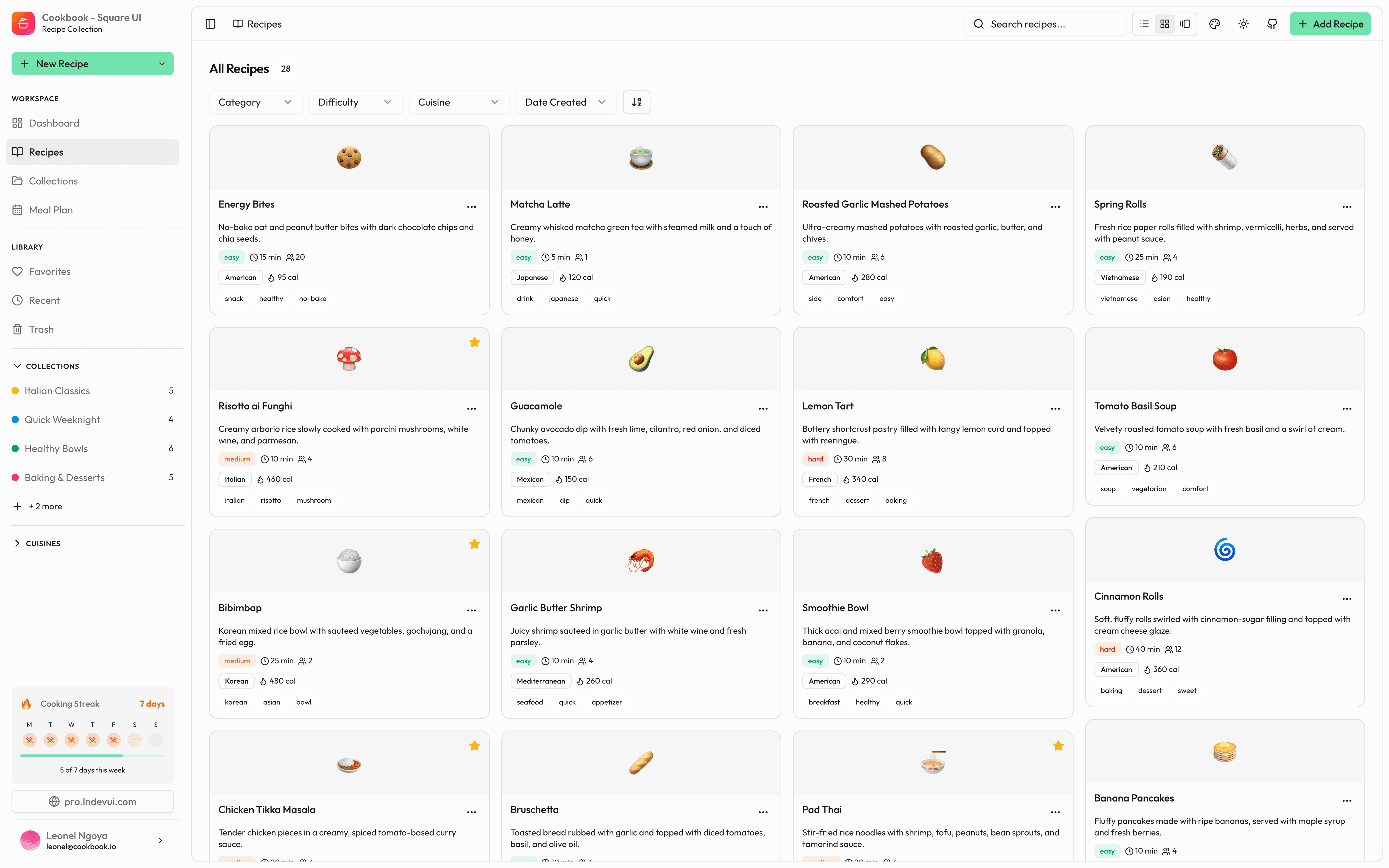Screen dimensions: 1389x868
Task: Open Matcha Latte more options menu
Action: [x=763, y=207]
